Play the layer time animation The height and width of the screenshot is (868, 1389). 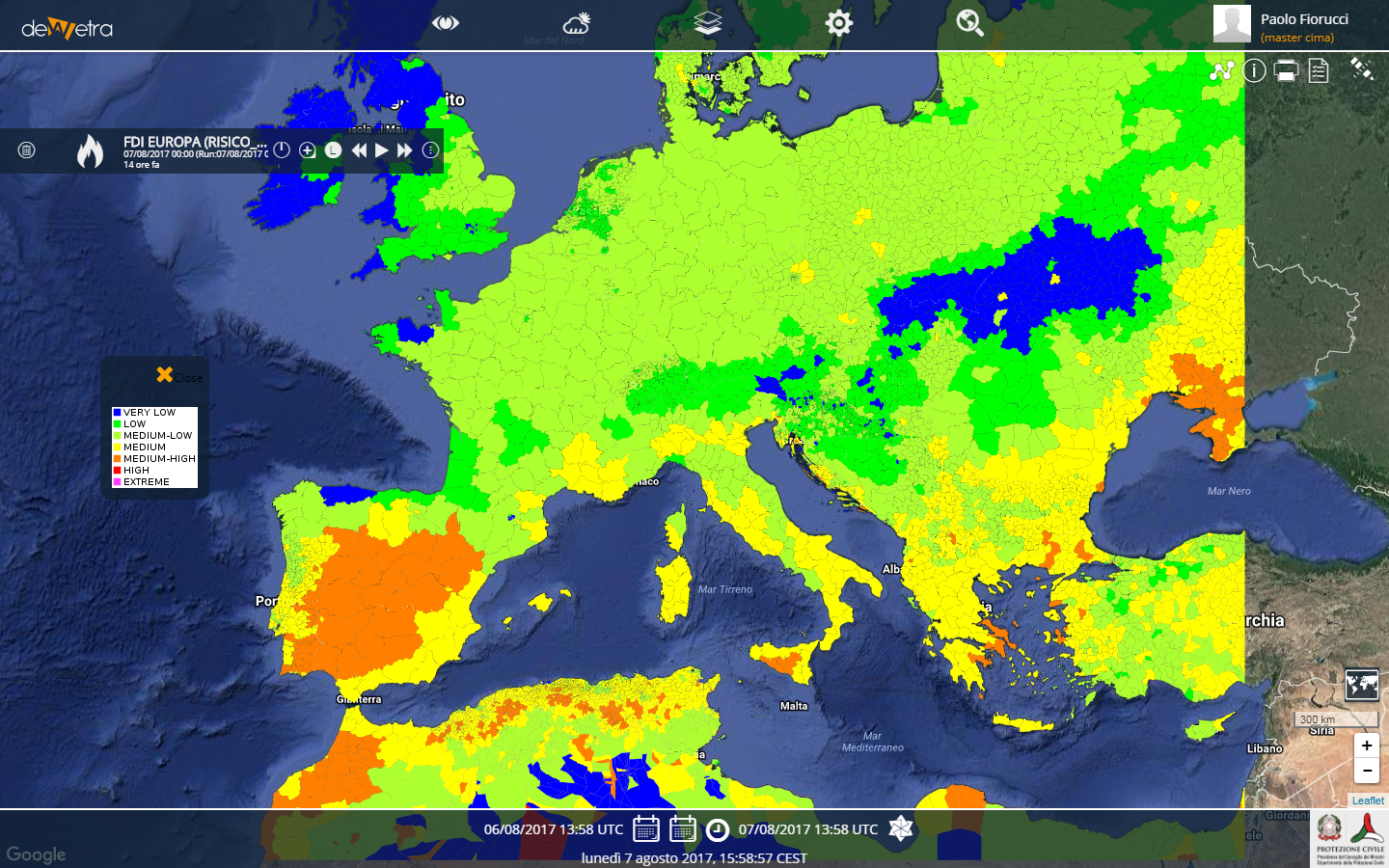[382, 150]
